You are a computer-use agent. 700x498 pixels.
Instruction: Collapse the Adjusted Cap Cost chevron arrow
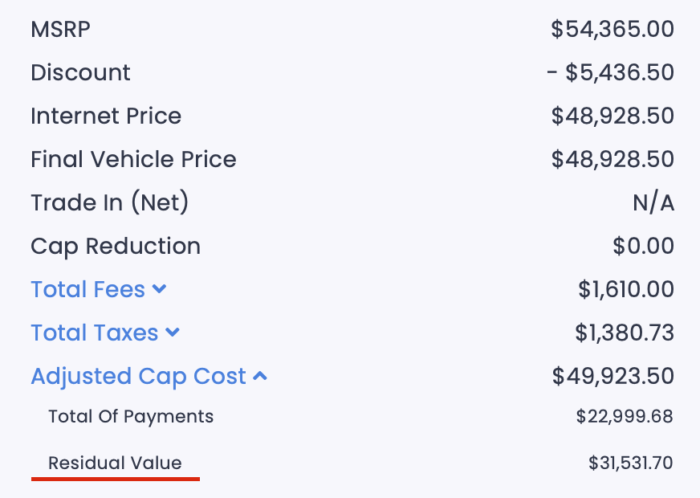[260, 376]
